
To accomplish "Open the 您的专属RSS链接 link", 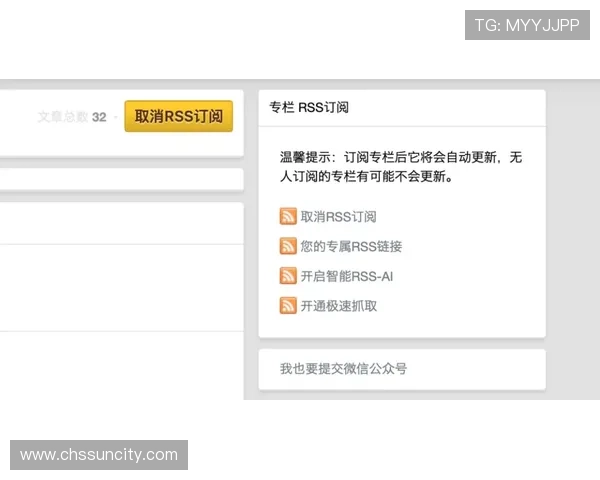I will [351, 246].
